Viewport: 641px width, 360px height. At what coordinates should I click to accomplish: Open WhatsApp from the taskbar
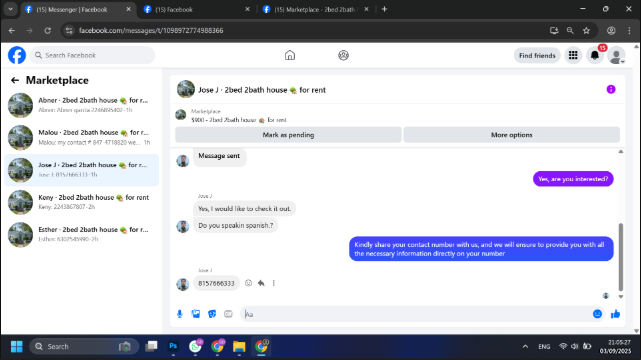tap(195, 347)
